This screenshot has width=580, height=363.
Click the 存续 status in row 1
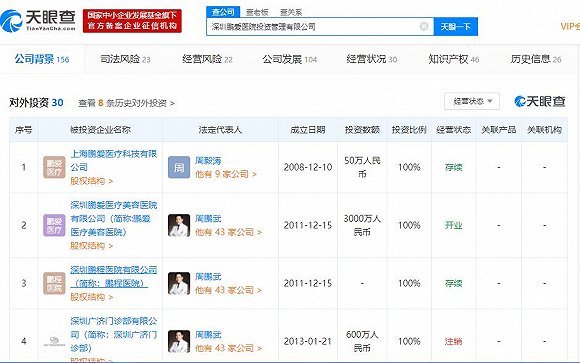tap(453, 167)
